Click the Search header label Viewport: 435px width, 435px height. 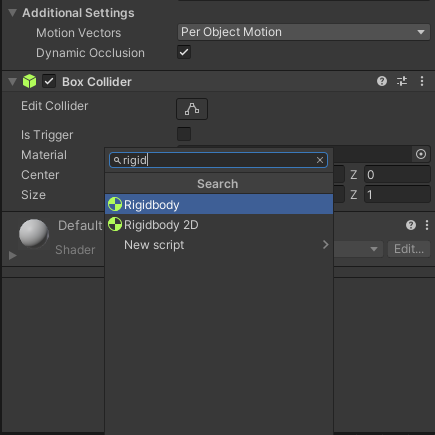coord(218,184)
